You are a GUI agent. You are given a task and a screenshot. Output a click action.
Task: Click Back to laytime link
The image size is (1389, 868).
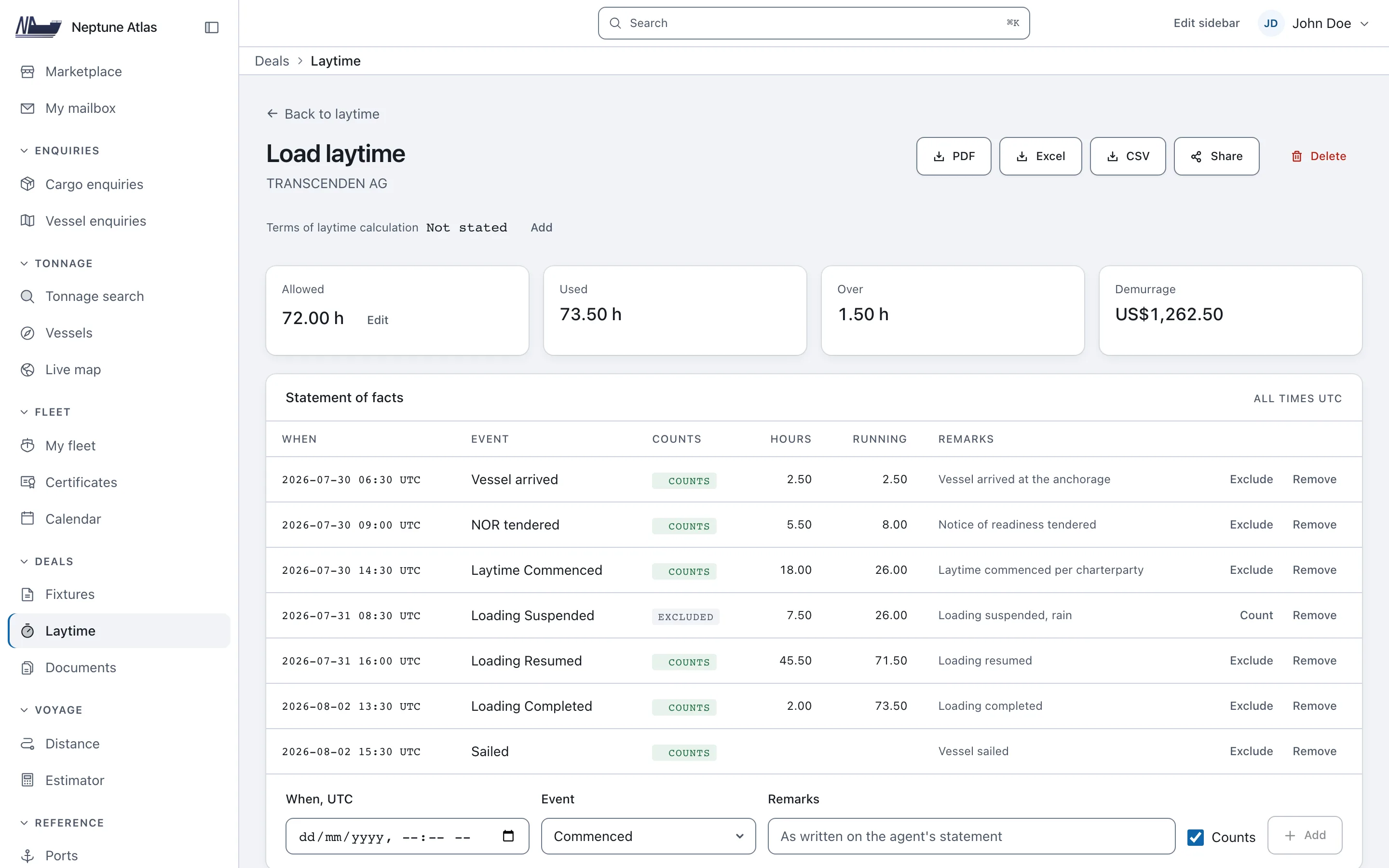pos(323,114)
